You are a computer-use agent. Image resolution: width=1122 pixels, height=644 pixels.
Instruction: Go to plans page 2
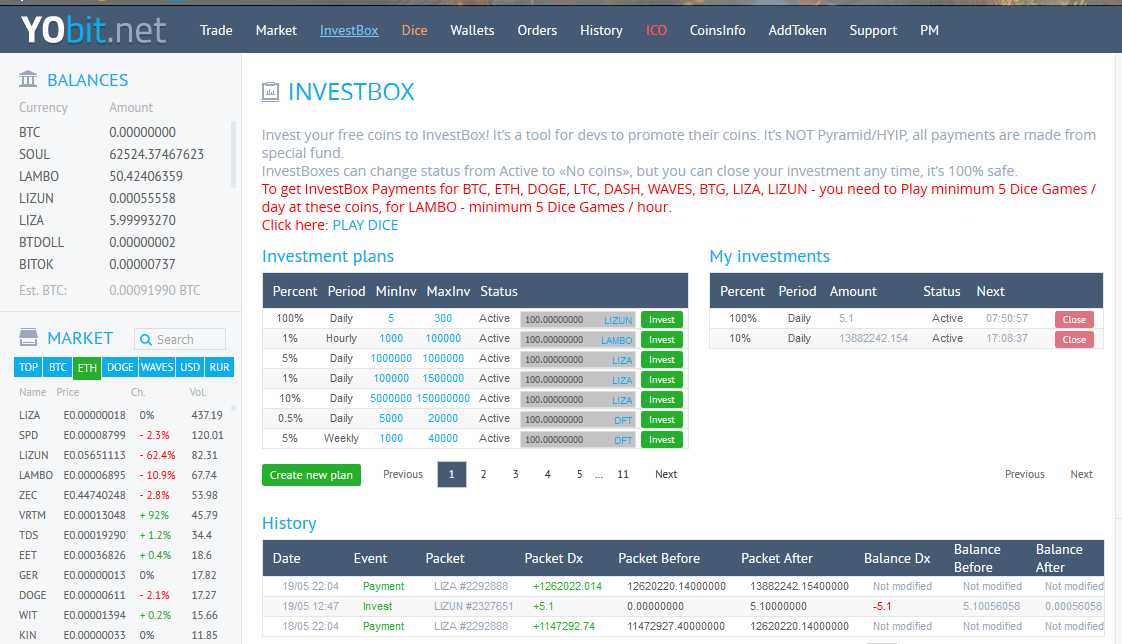point(484,474)
